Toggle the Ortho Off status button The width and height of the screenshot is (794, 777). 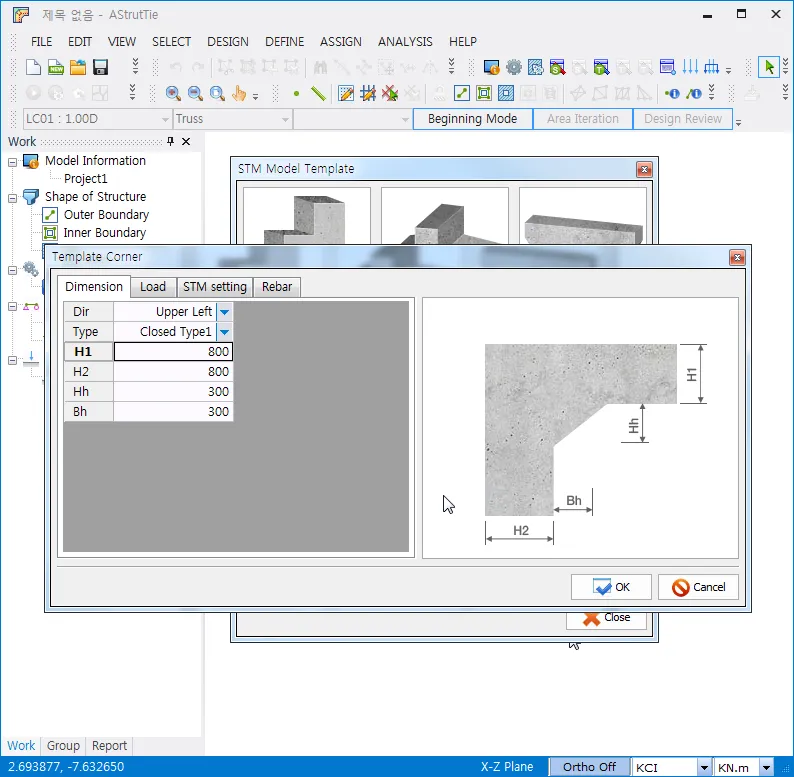click(589, 767)
